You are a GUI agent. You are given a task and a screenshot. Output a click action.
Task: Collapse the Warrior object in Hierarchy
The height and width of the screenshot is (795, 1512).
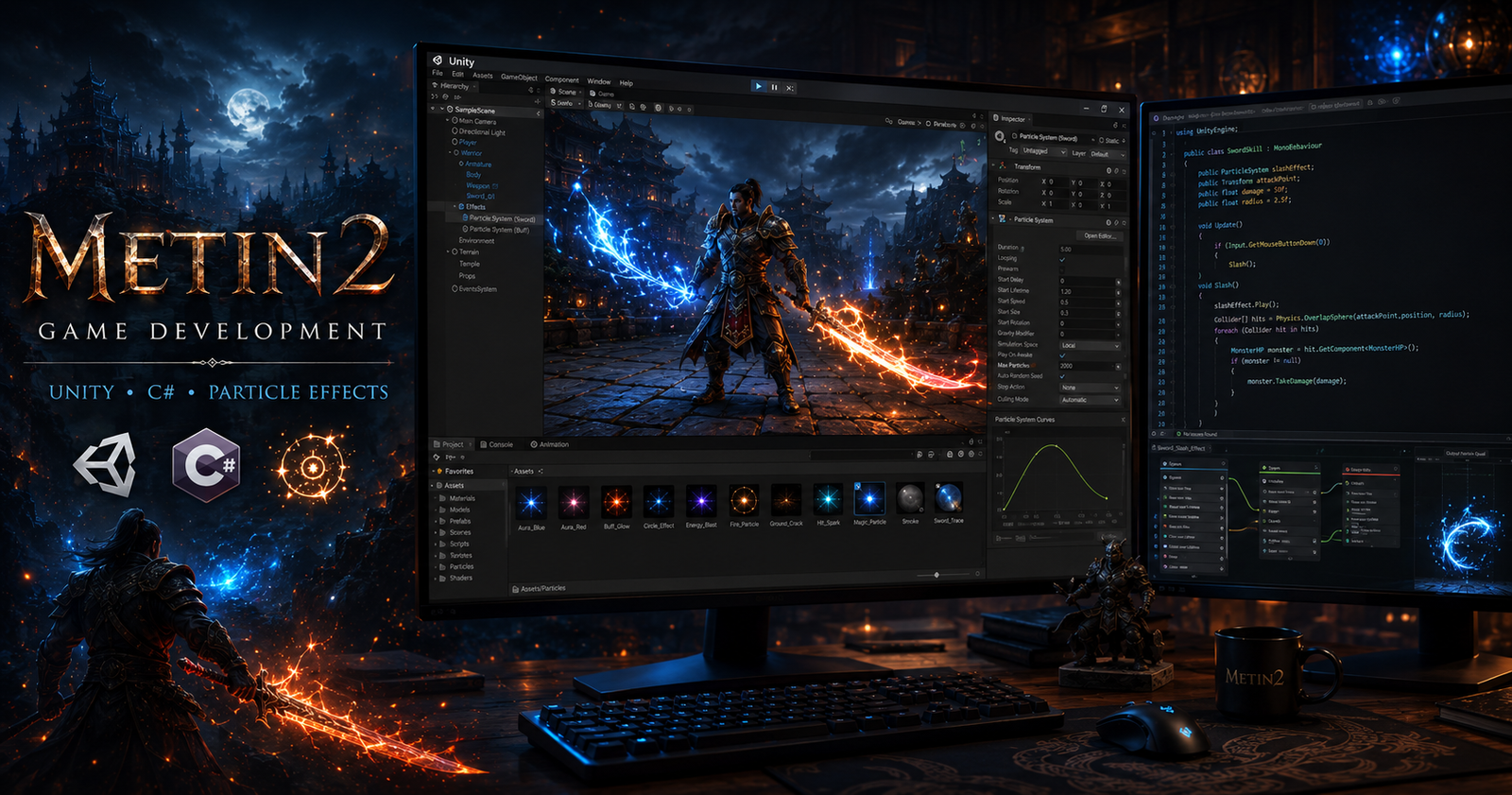click(450, 153)
